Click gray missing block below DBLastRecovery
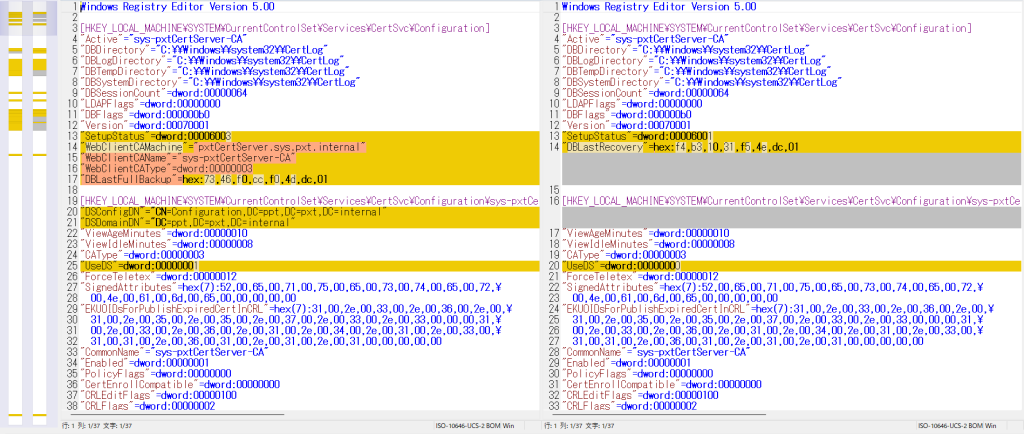 click(x=780, y=169)
